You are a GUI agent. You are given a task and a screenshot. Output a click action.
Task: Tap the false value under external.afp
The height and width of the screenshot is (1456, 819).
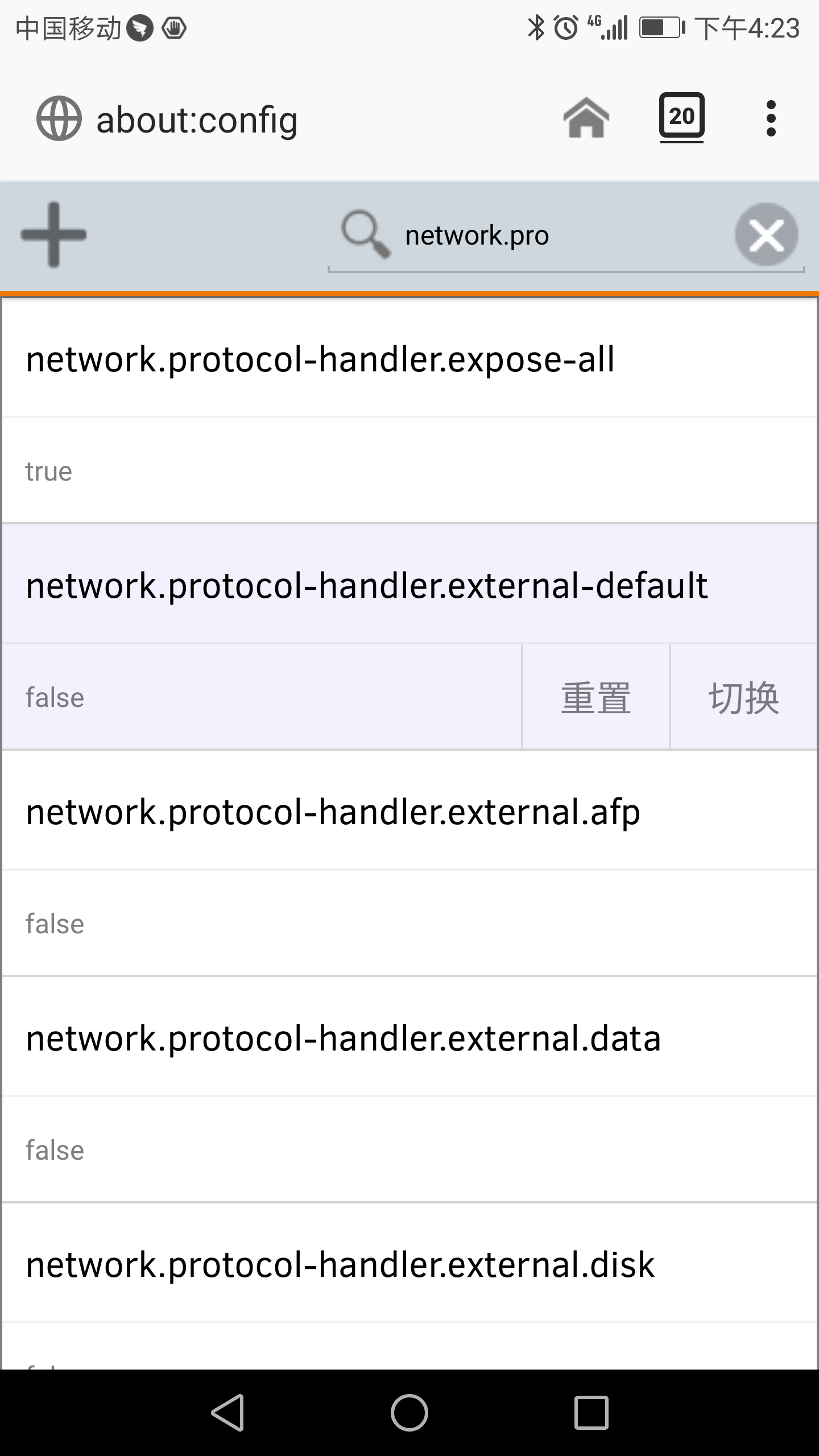pos(55,924)
